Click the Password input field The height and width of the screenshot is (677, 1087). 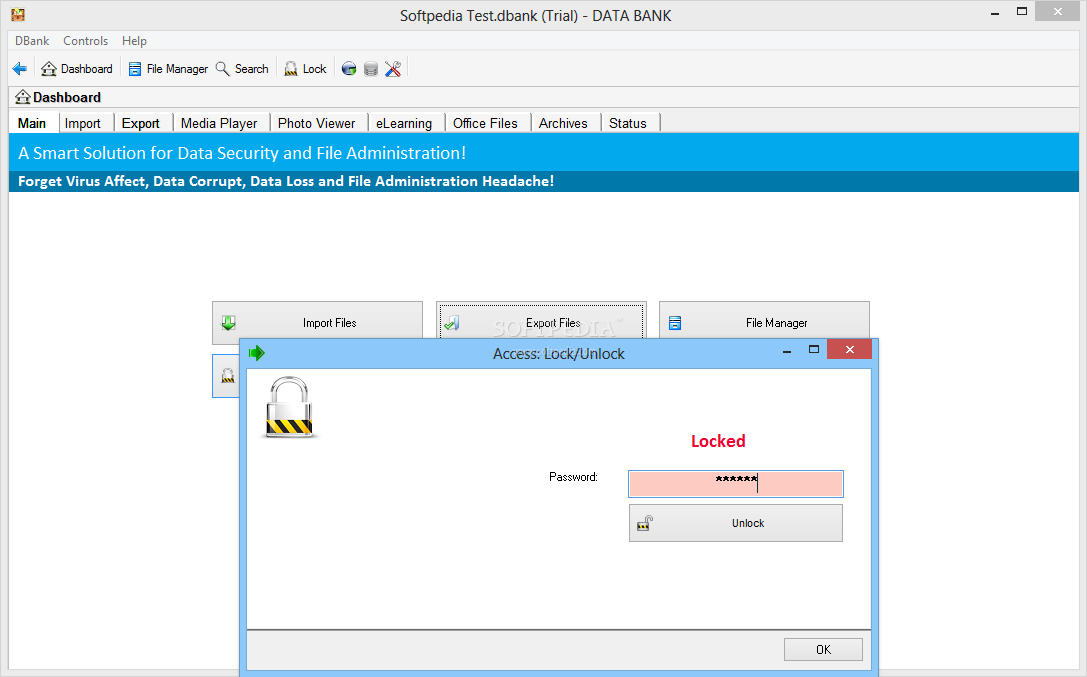point(736,484)
